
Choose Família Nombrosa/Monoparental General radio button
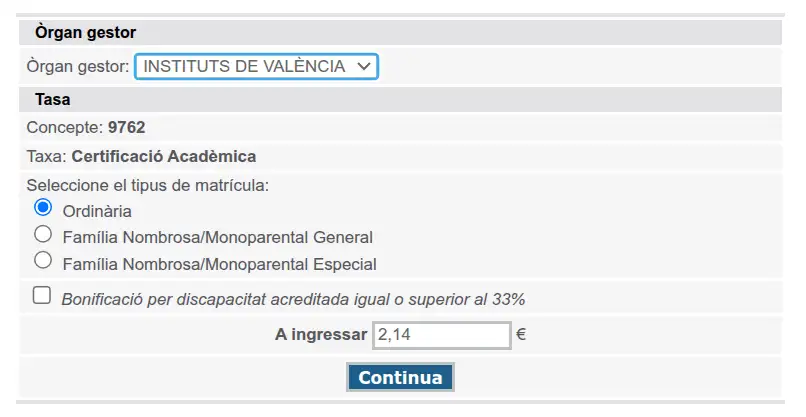[42, 234]
